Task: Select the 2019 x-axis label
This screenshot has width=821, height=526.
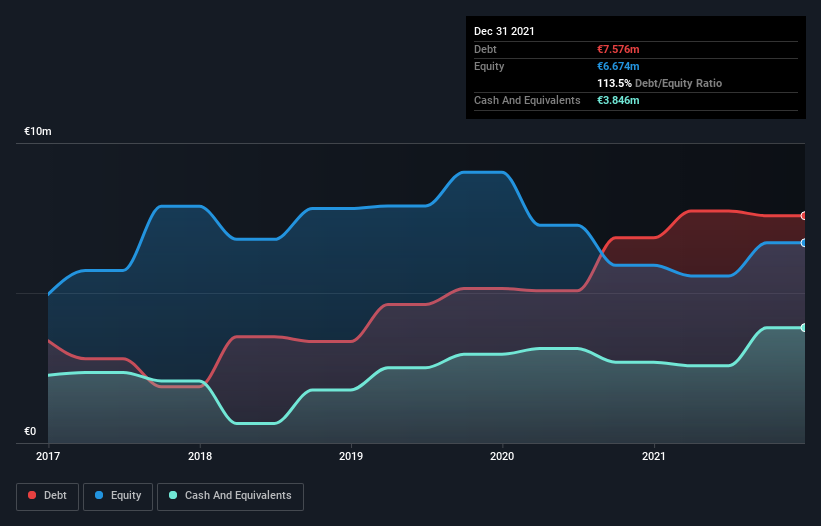Action: click(x=351, y=456)
